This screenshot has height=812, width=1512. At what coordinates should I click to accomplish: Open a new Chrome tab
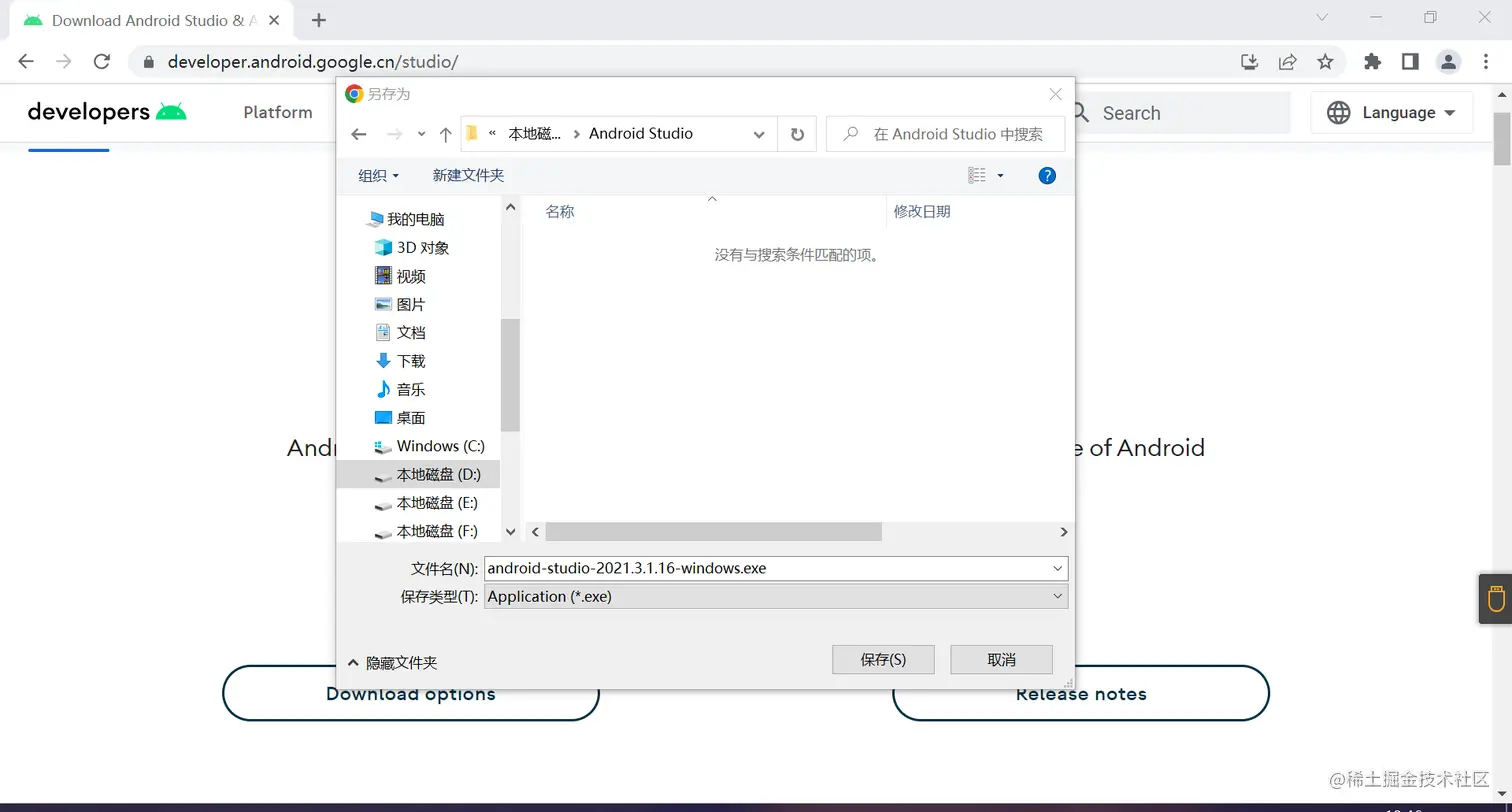(x=319, y=20)
